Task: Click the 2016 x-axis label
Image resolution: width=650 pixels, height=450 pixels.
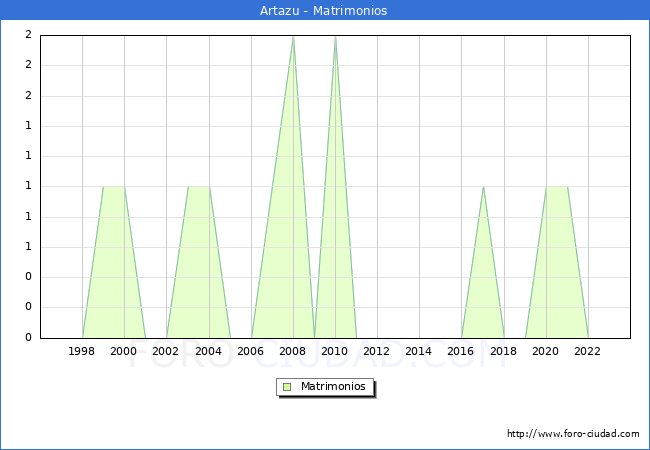Action: (x=461, y=351)
